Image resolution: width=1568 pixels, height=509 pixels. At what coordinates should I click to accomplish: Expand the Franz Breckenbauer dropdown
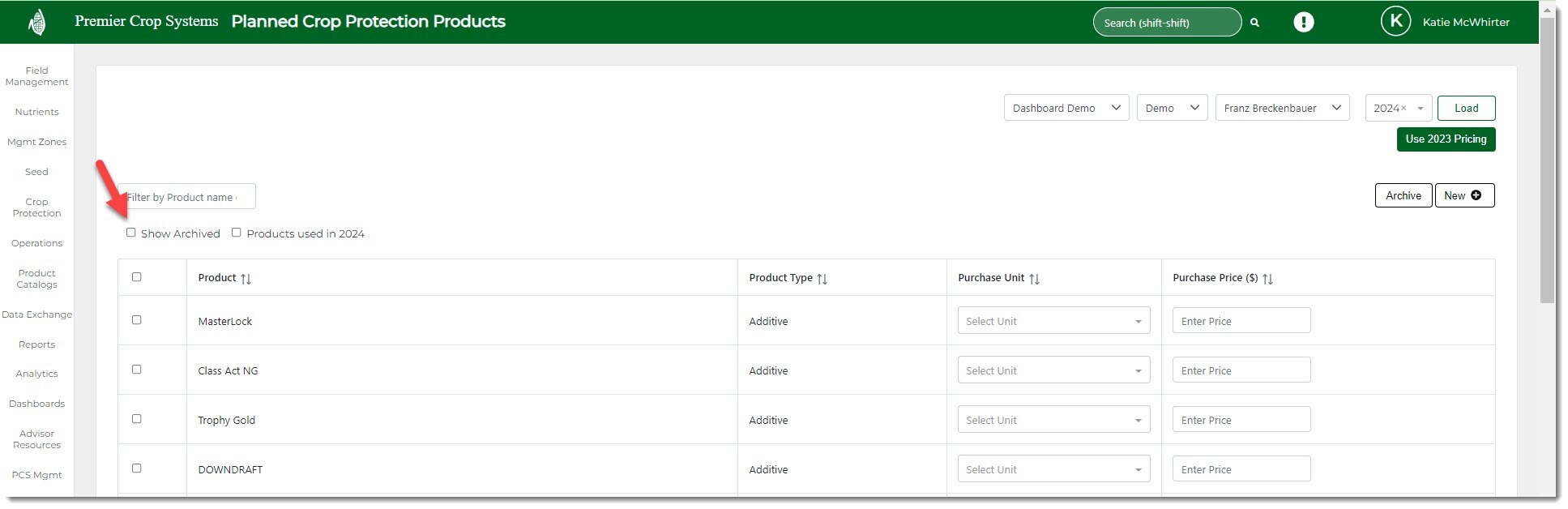(1281, 108)
